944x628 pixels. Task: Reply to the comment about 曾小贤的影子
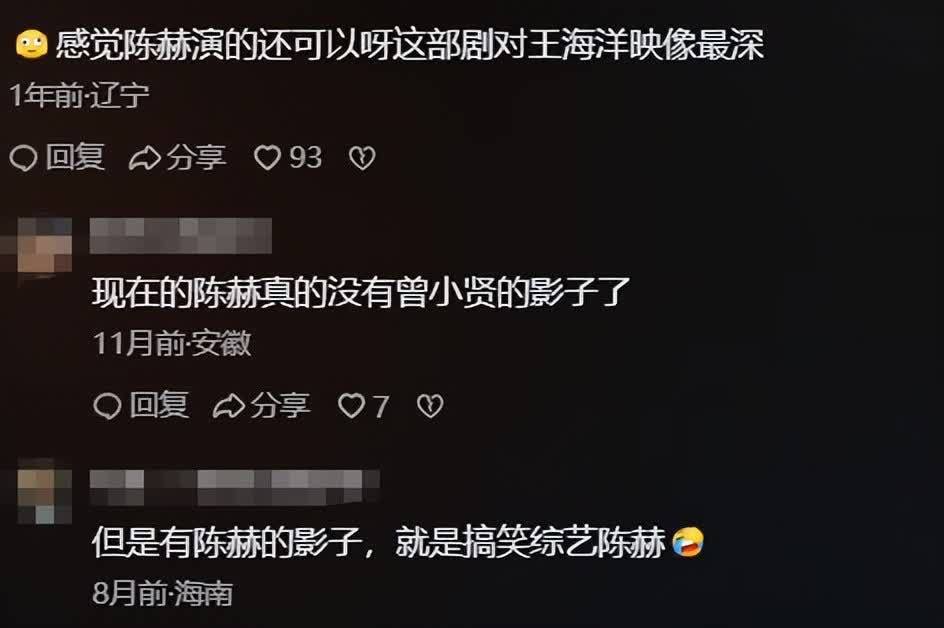pyautogui.click(x=141, y=405)
